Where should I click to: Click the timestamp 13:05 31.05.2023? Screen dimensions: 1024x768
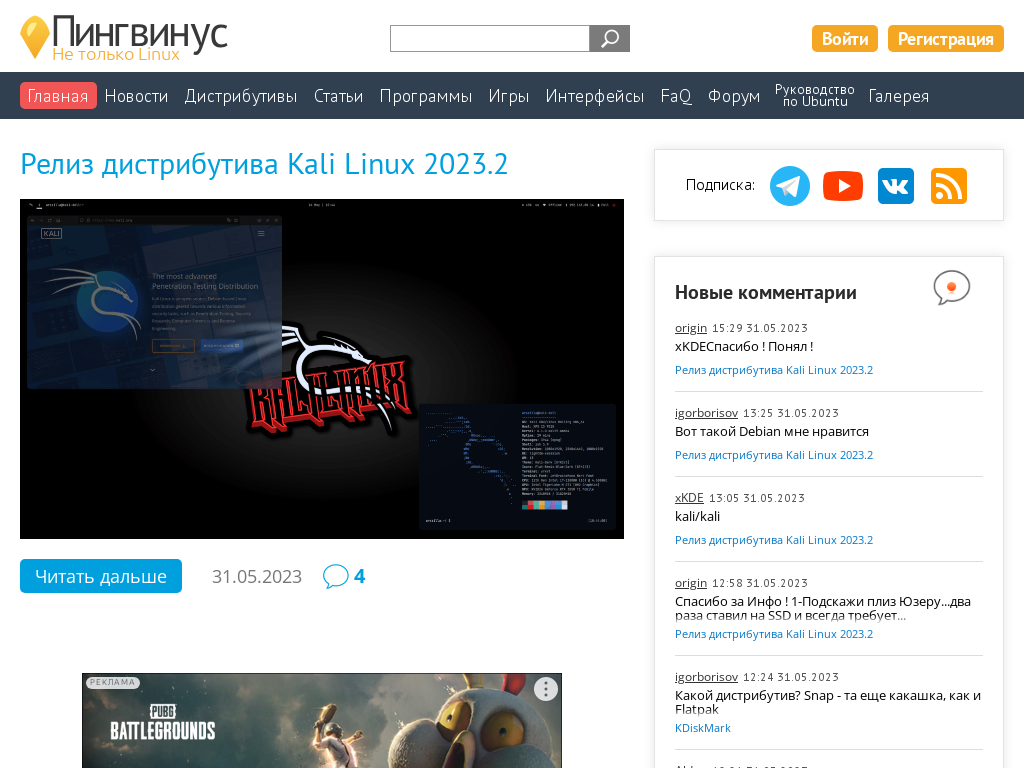(757, 498)
